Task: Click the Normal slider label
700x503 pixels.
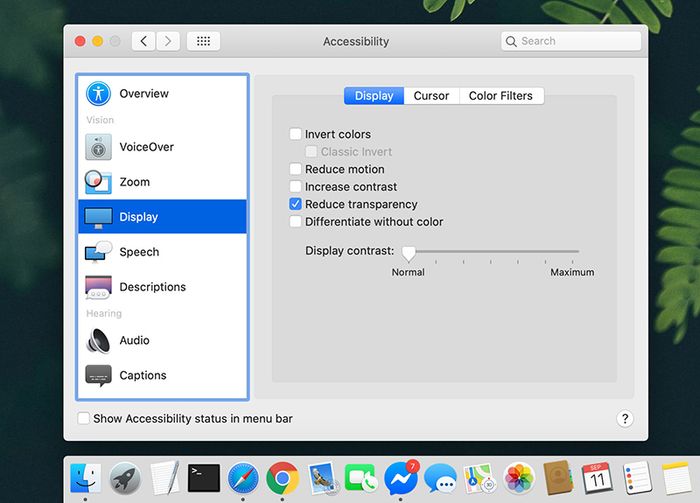Action: click(x=408, y=272)
